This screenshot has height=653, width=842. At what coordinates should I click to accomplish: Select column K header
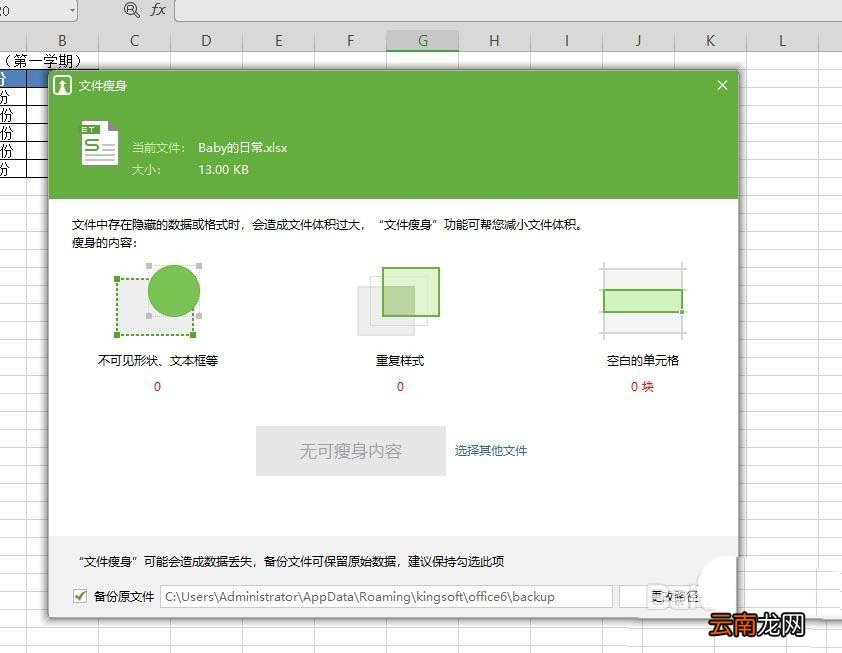[710, 41]
